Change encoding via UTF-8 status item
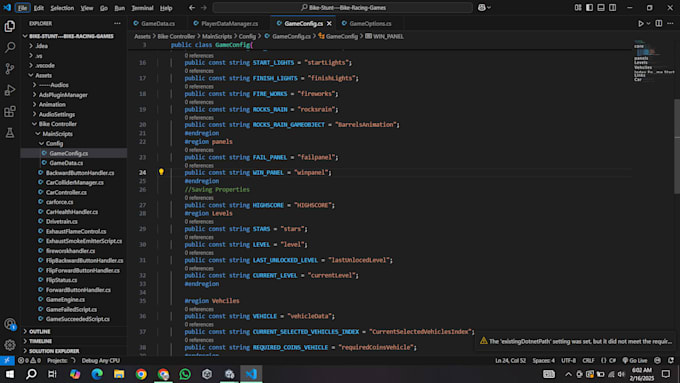Screen dimensions: 680x383 [x=569, y=360]
